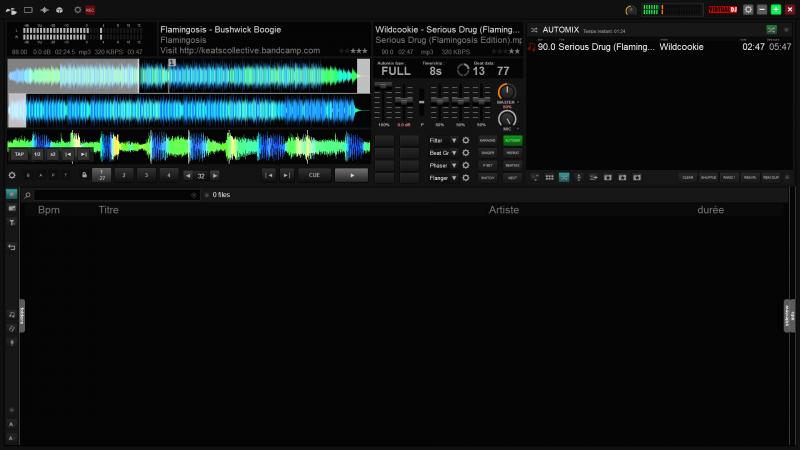Click the red REC record icon
800x450 pixels.
point(90,10)
